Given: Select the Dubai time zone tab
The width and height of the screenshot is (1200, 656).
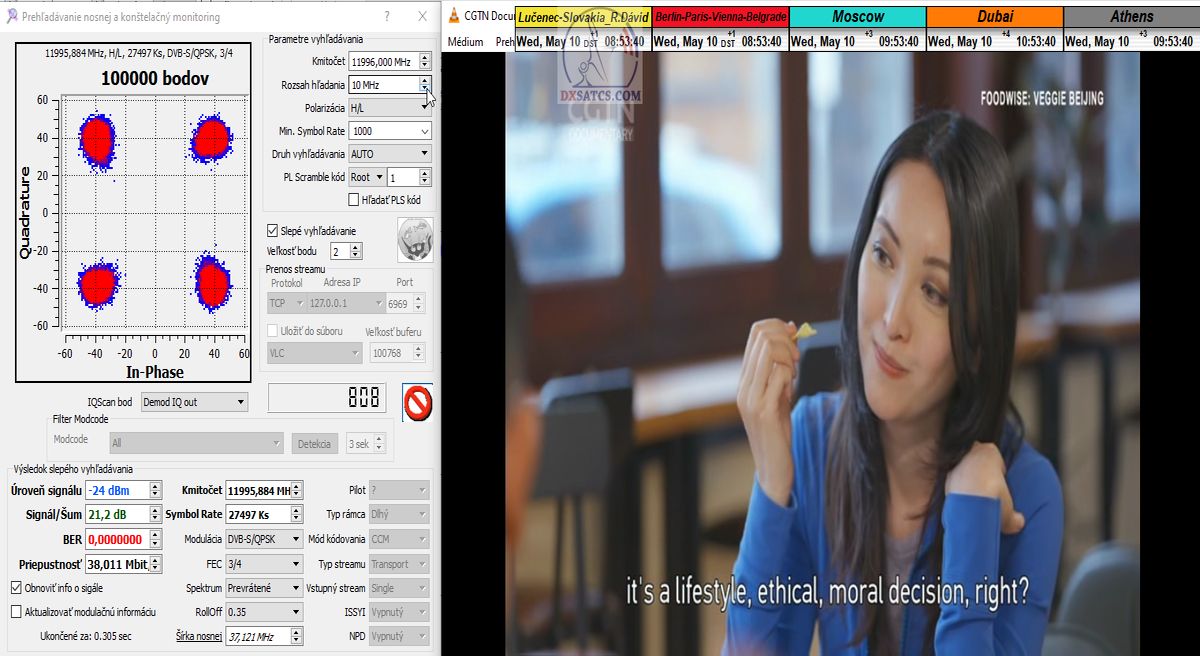Looking at the screenshot, I should (994, 17).
